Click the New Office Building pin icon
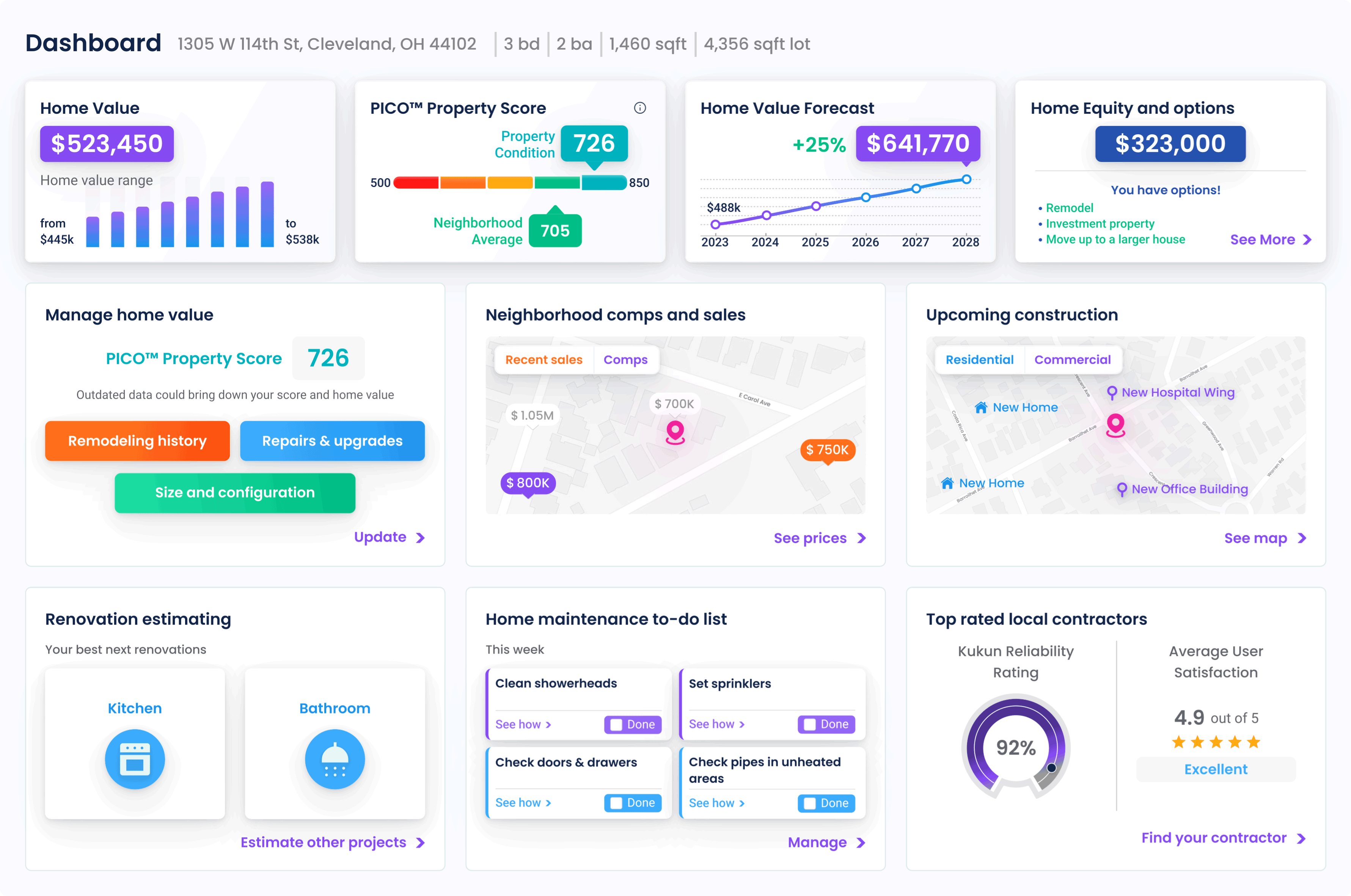1351x896 pixels. 1122,490
